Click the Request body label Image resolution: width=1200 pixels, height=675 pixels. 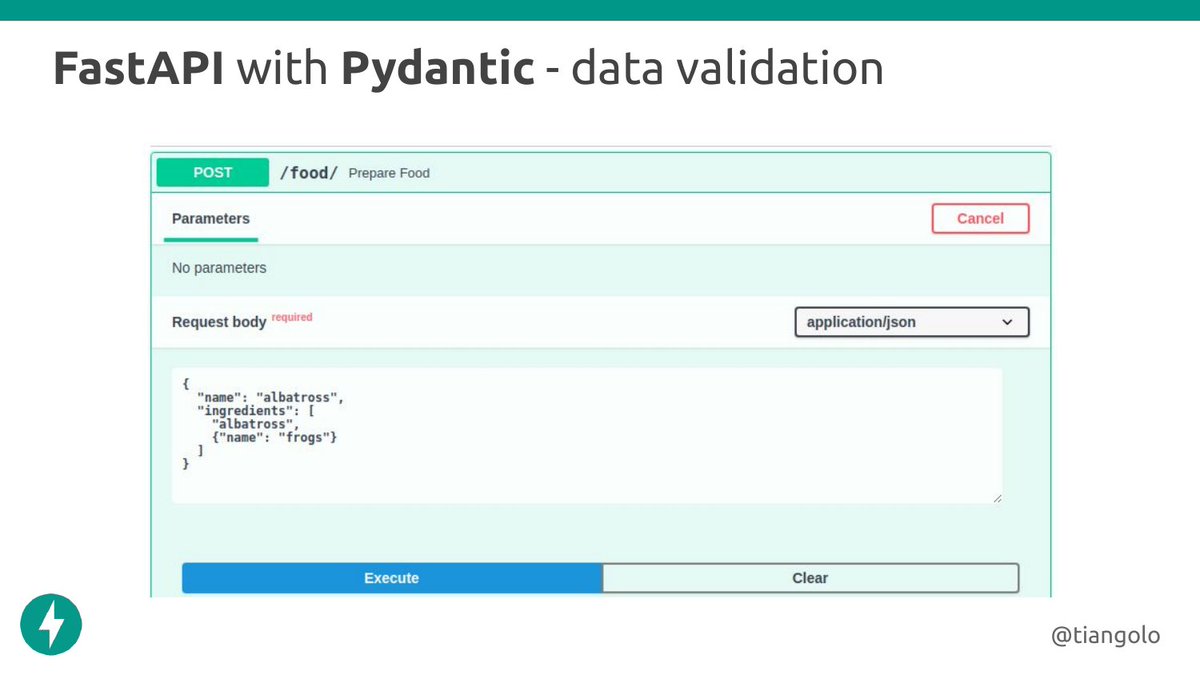pos(219,322)
